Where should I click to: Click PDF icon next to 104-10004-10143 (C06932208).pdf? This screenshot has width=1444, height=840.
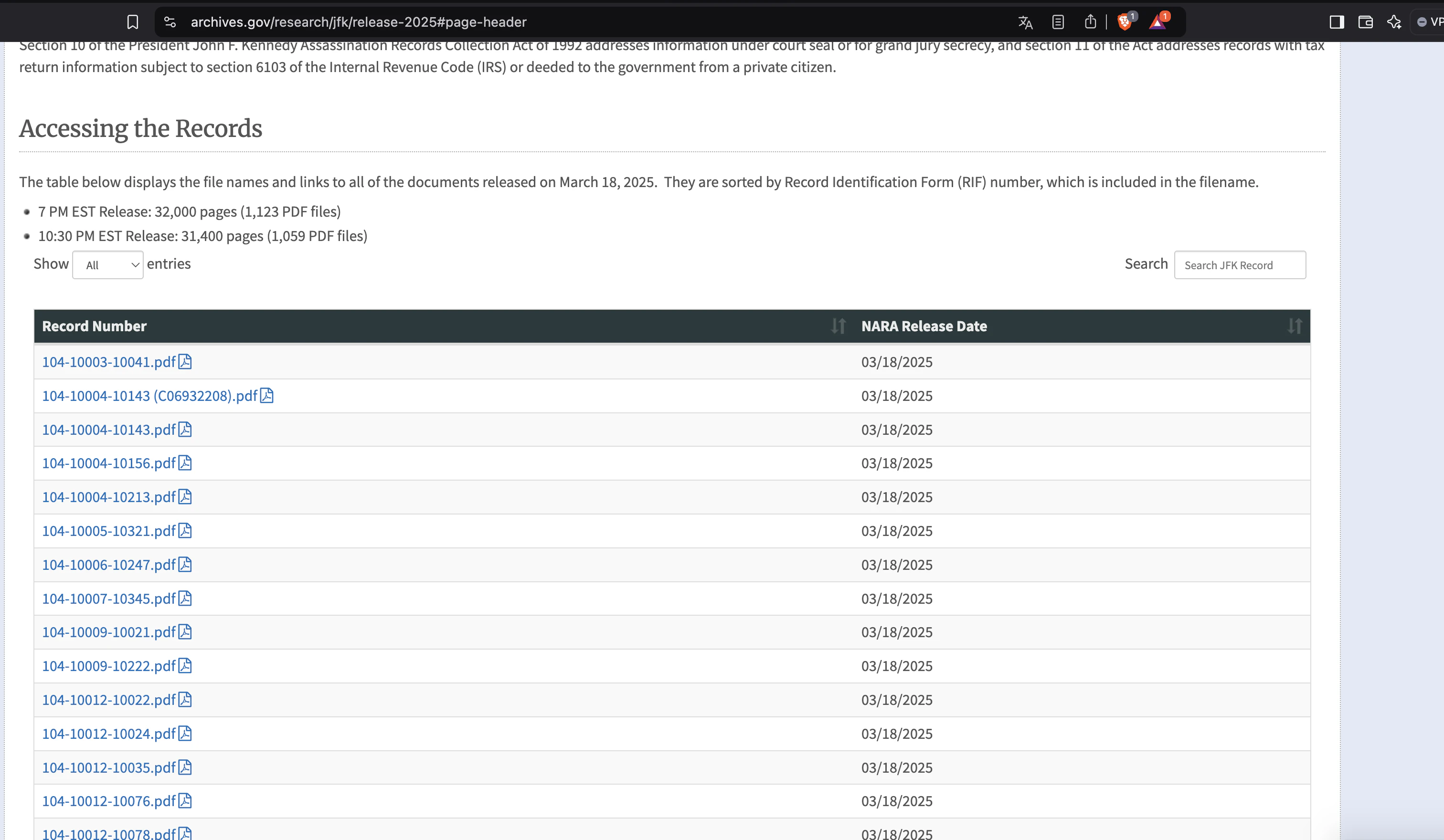[x=266, y=395]
